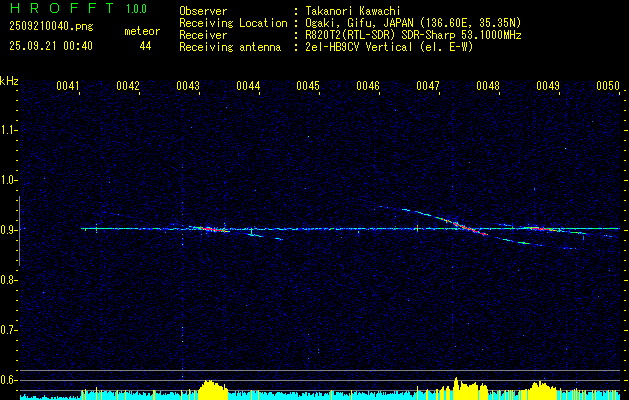This screenshot has width=629, height=400.
Task: Click the red meteor echo near 0043
Action: (x=210, y=229)
